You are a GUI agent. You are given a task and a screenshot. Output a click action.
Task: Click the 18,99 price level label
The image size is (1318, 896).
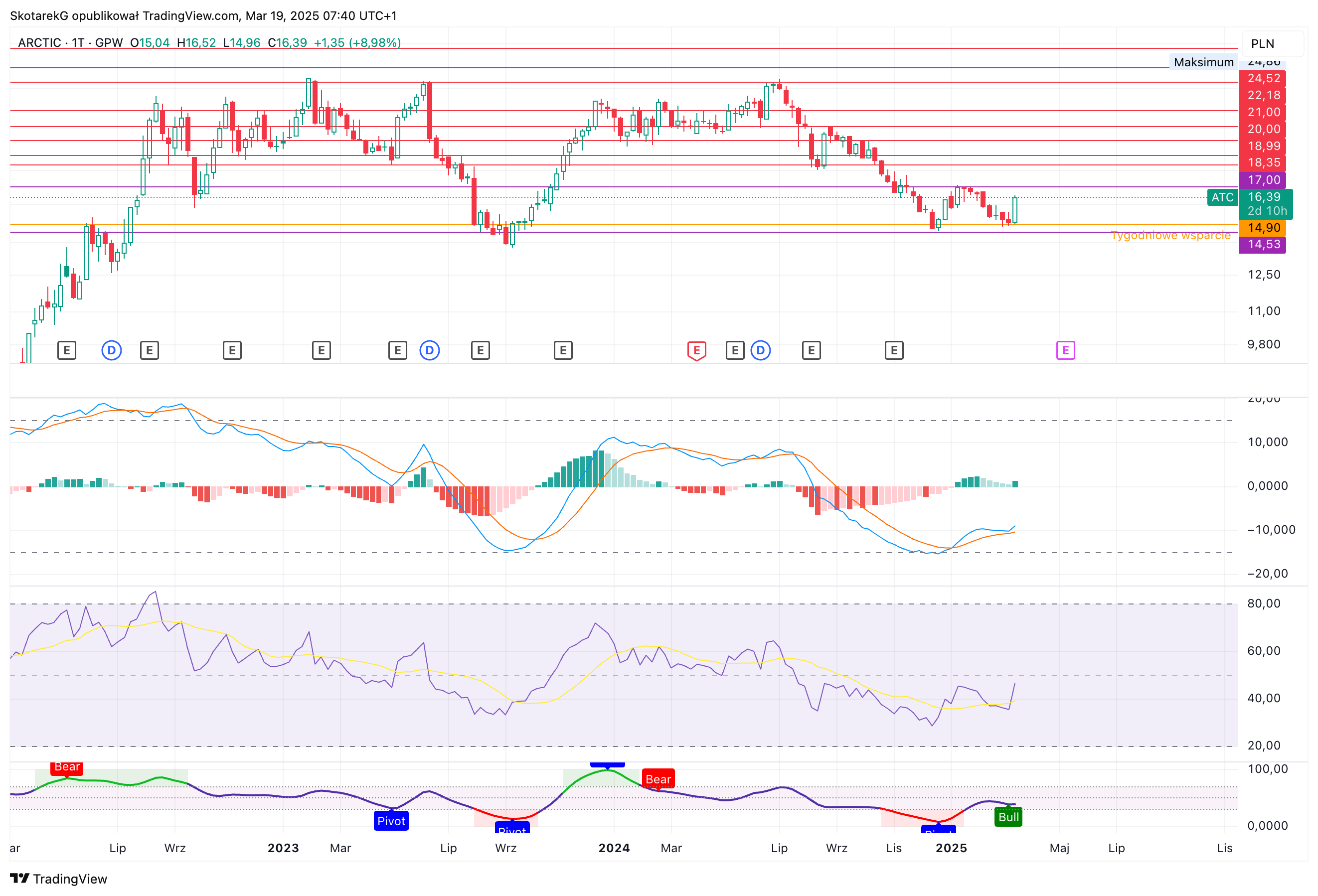[1263, 146]
